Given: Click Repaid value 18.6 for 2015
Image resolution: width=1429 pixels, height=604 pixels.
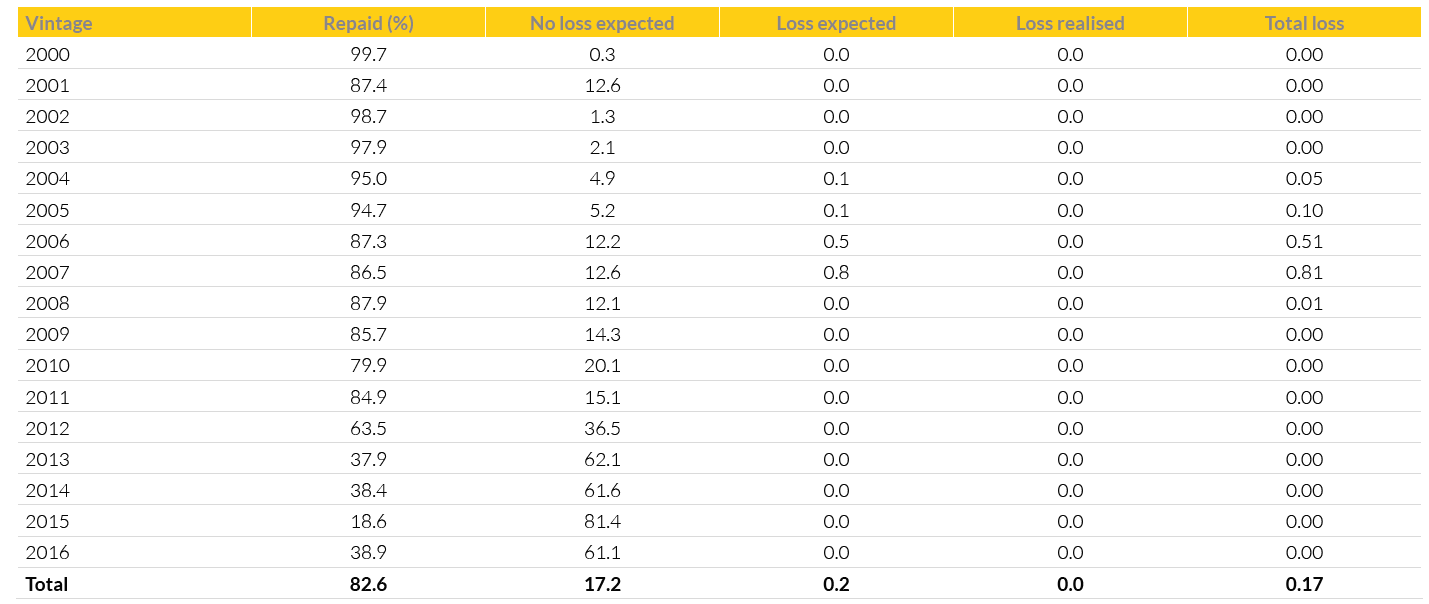Looking at the screenshot, I should [368, 522].
